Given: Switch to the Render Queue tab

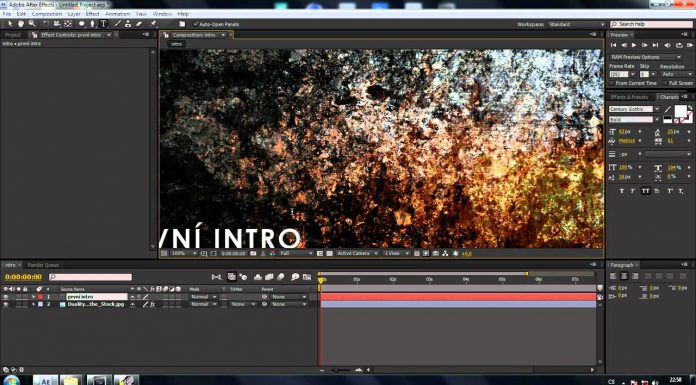Looking at the screenshot, I should tap(43, 265).
